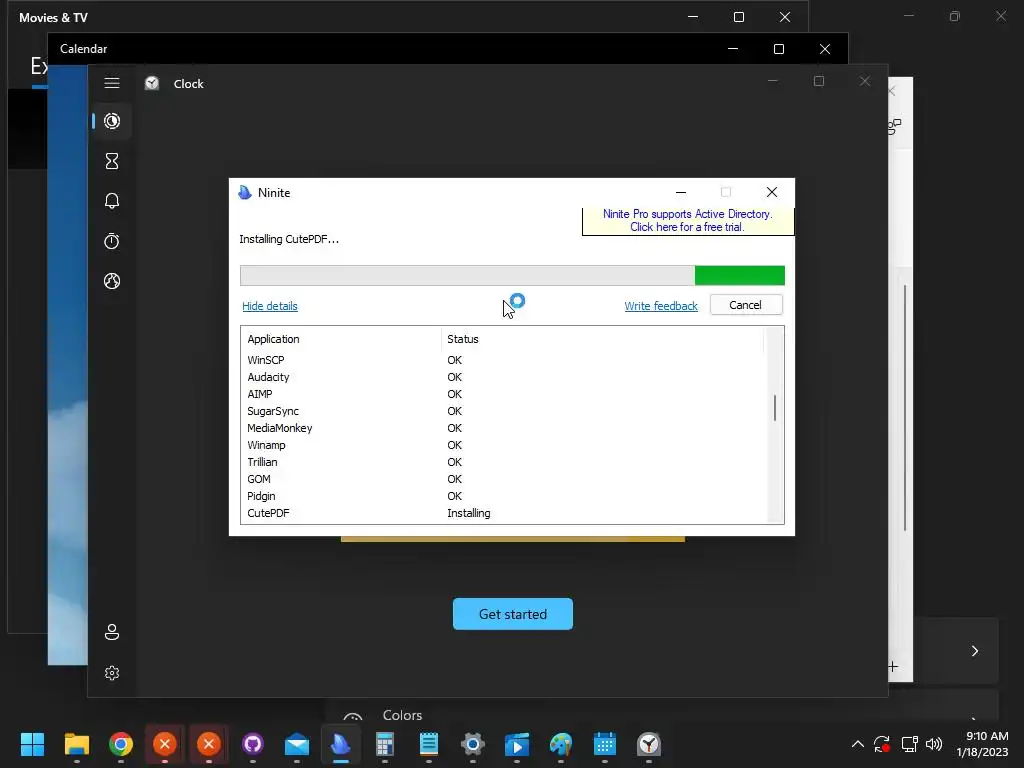1024x768 pixels.
Task: Open Google Chrome from the taskbar
Action: click(121, 744)
